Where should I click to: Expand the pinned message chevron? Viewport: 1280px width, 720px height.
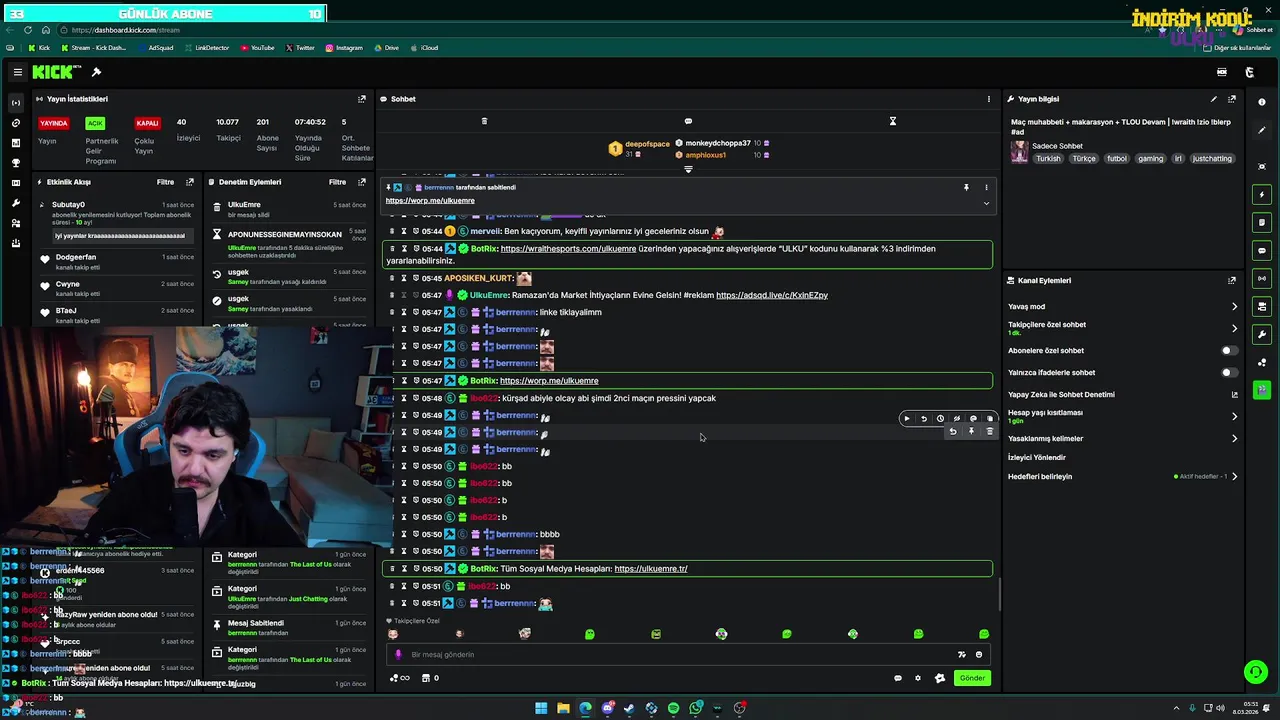click(986, 203)
